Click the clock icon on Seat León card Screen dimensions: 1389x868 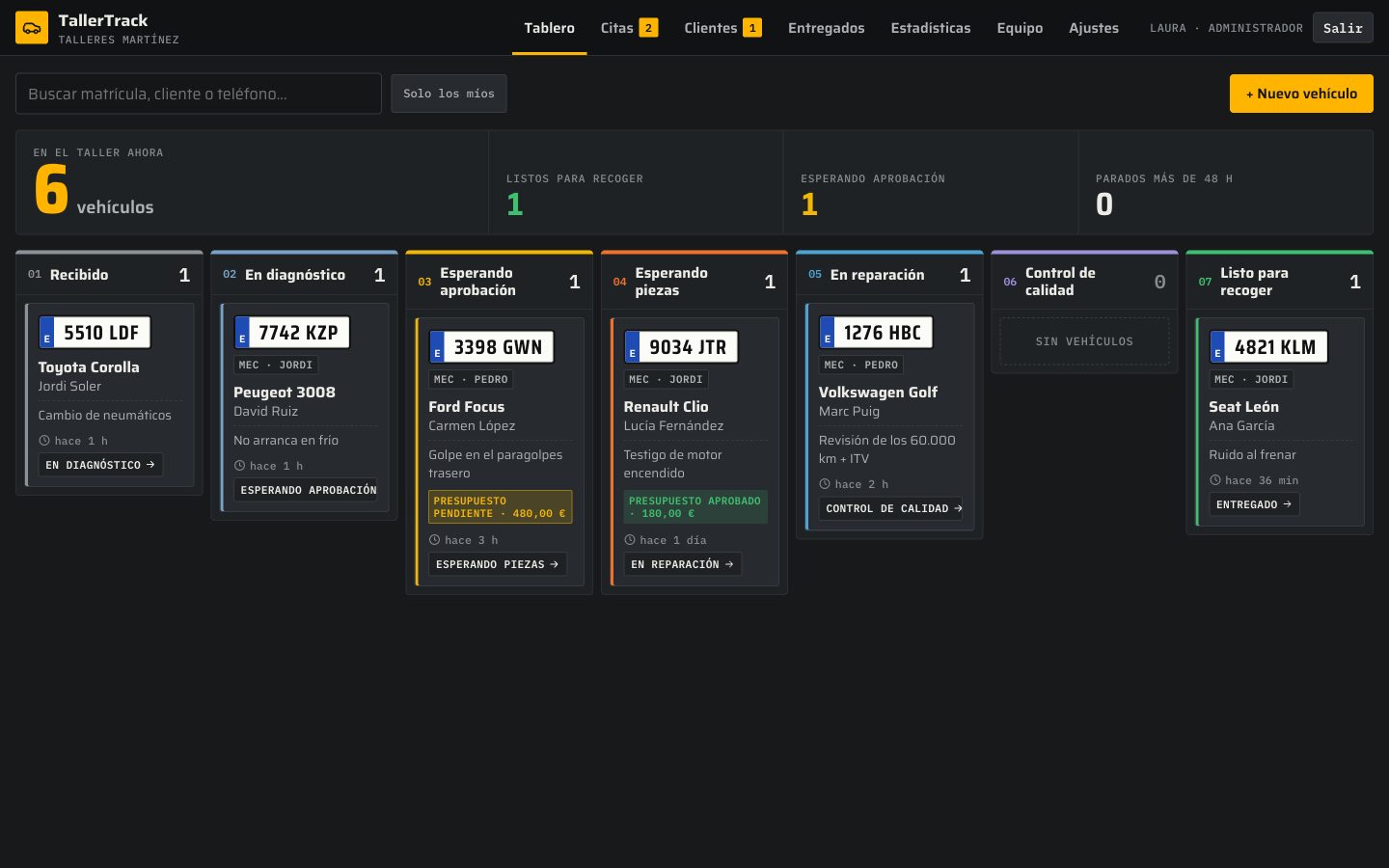pyautogui.click(x=1215, y=480)
